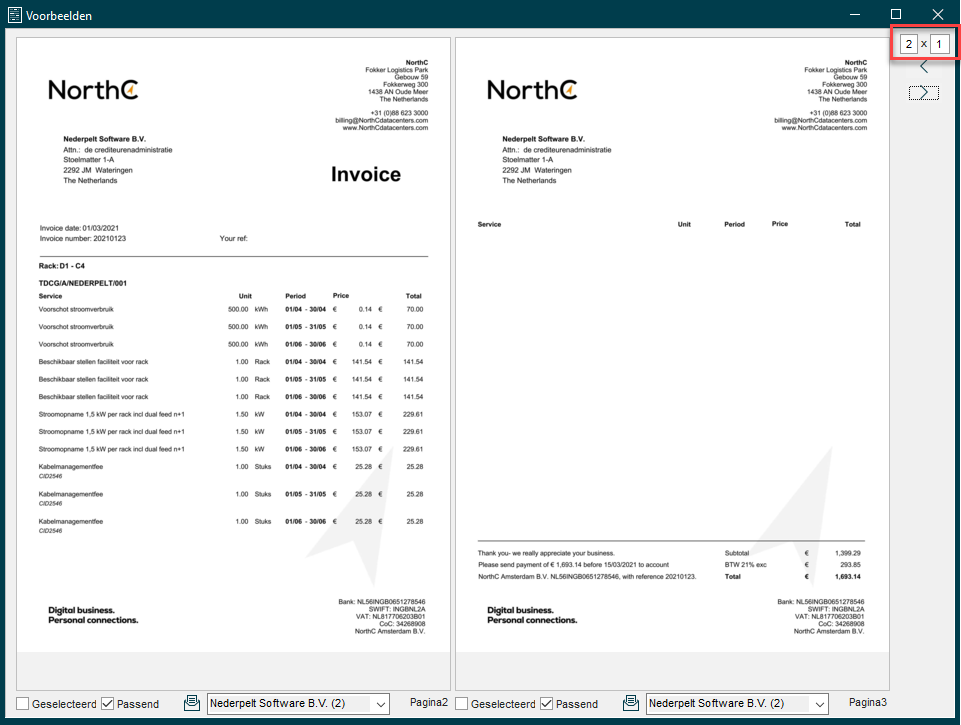The width and height of the screenshot is (961, 725).
Task: Go to next page with right chevron
Action: point(924,93)
